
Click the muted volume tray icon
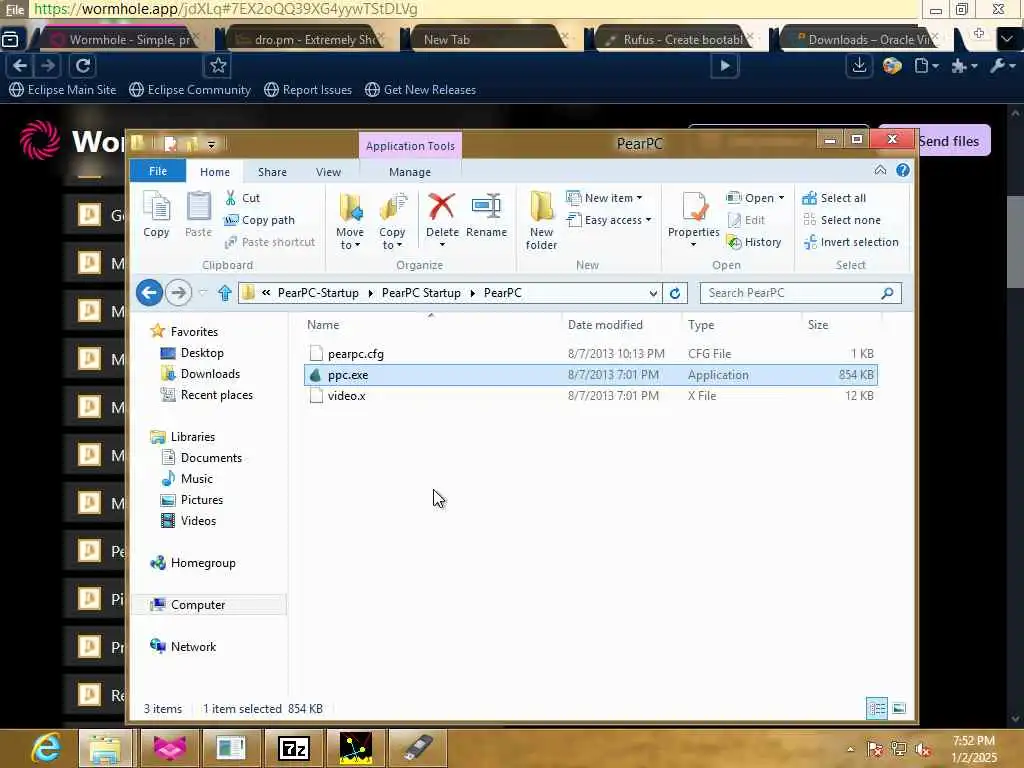pyautogui.click(x=923, y=750)
